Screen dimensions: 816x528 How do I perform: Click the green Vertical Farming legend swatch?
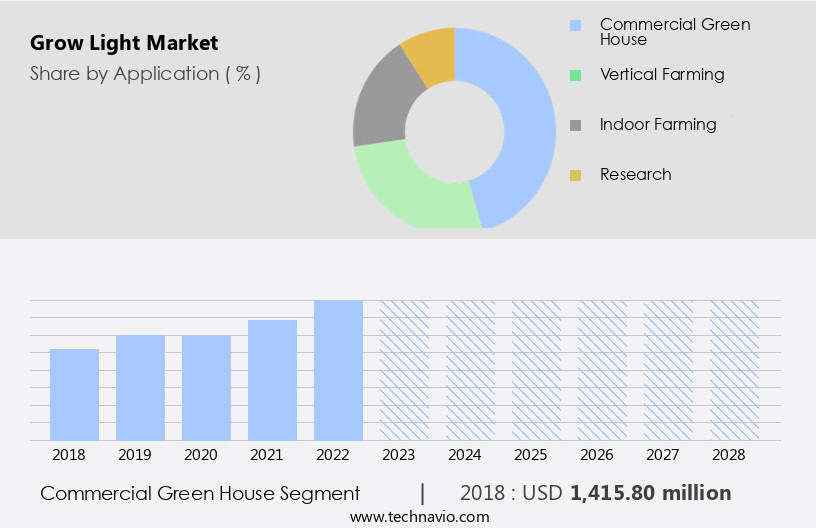575,75
